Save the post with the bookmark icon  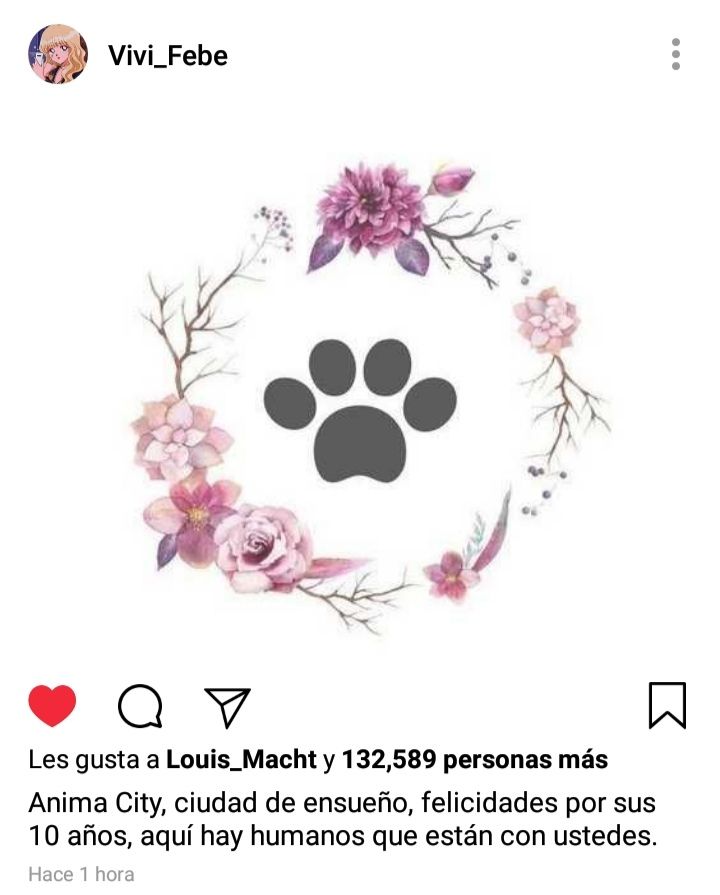(667, 705)
